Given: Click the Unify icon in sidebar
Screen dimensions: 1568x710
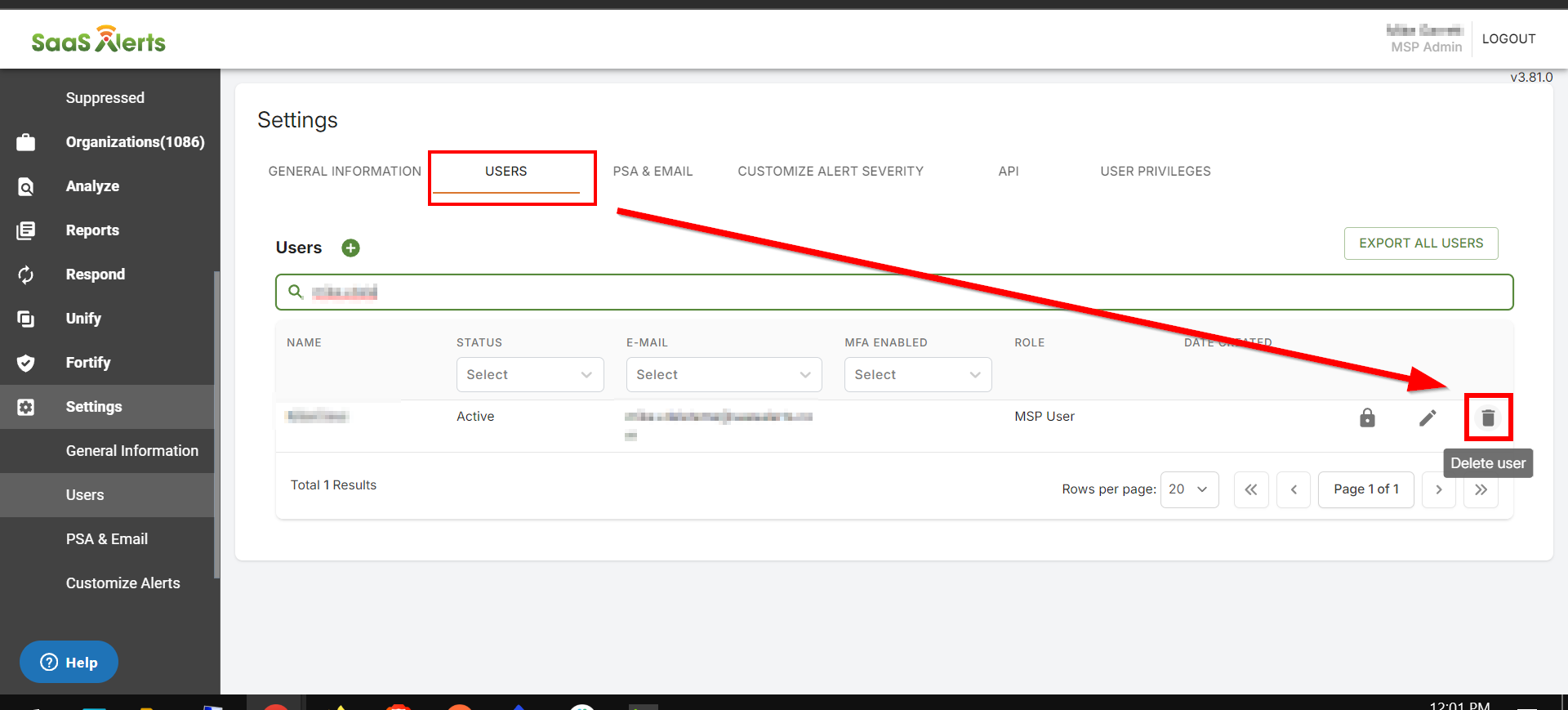Looking at the screenshot, I should click(x=26, y=319).
